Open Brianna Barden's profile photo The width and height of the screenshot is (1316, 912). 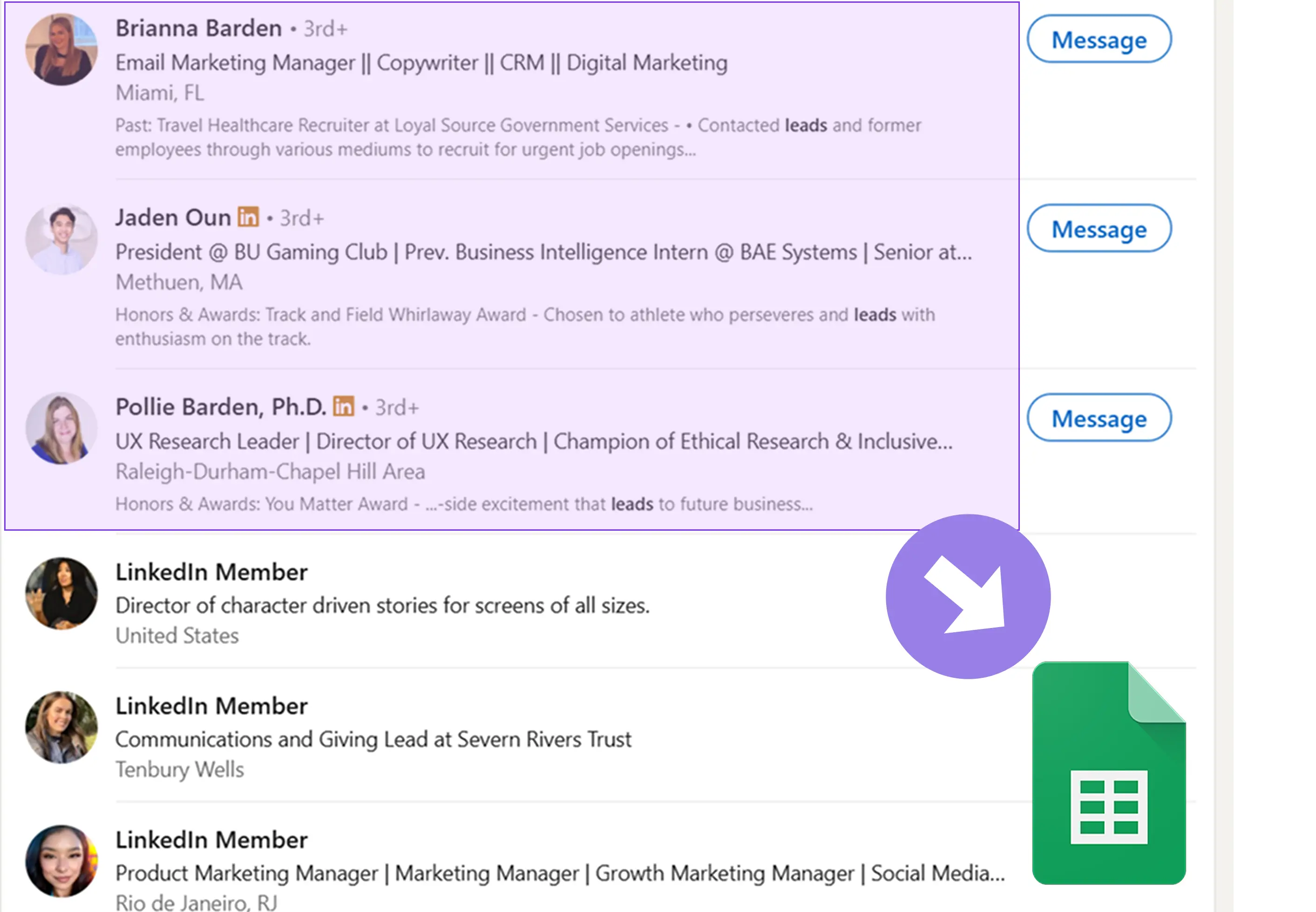click(61, 50)
